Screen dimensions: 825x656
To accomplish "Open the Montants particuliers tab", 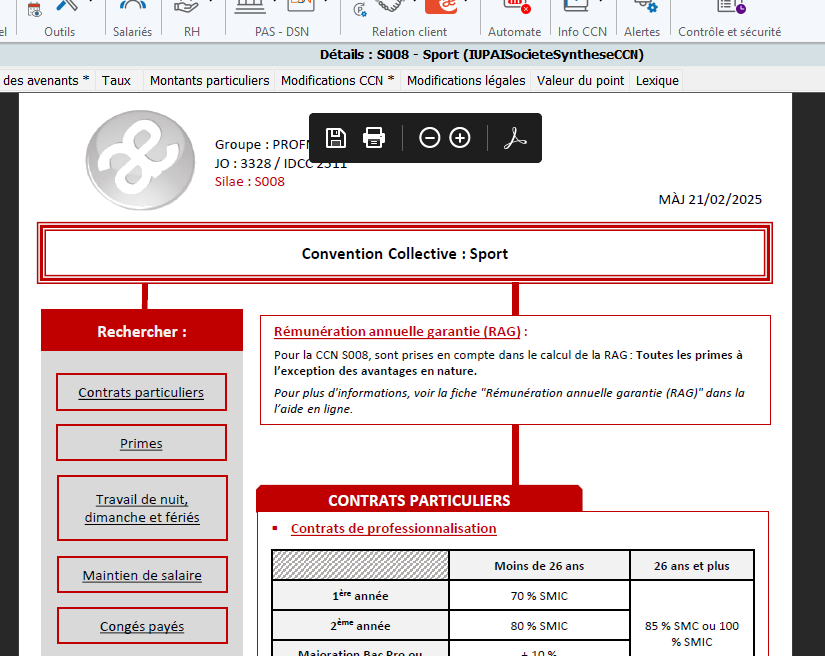I will click(x=209, y=80).
